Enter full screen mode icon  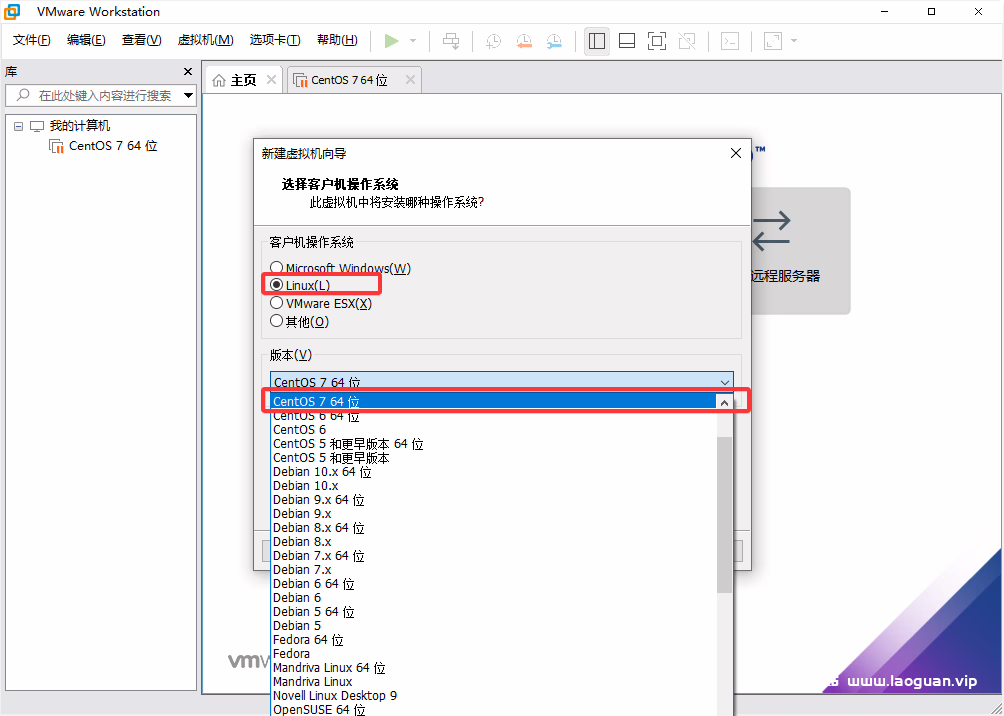click(x=657, y=41)
